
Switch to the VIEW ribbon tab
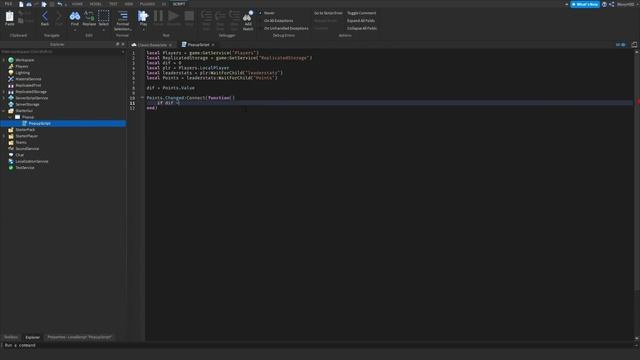click(129, 4)
